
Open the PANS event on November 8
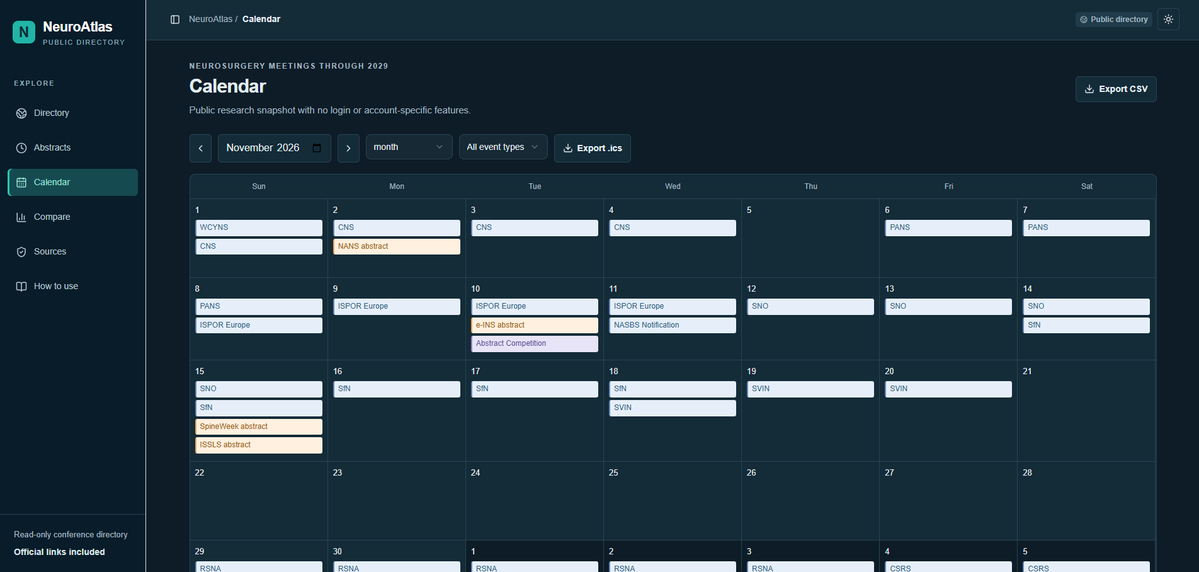pos(259,307)
